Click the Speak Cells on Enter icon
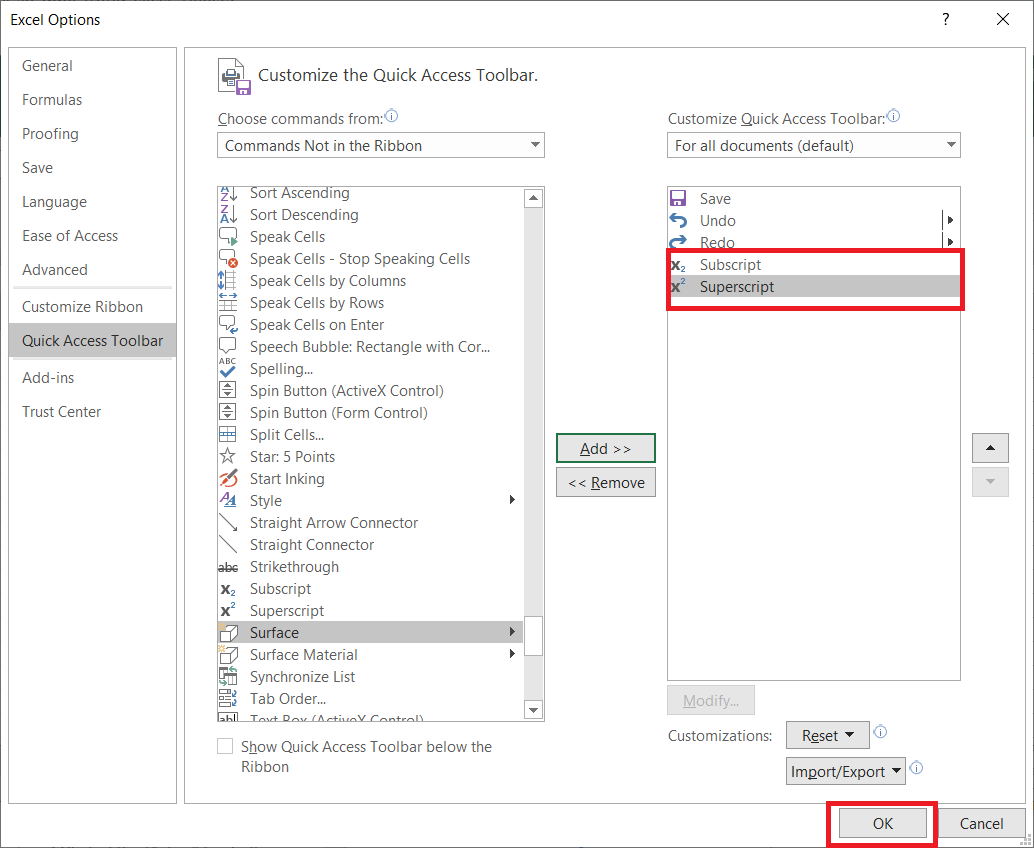Image resolution: width=1034 pixels, height=848 pixels. (228, 324)
